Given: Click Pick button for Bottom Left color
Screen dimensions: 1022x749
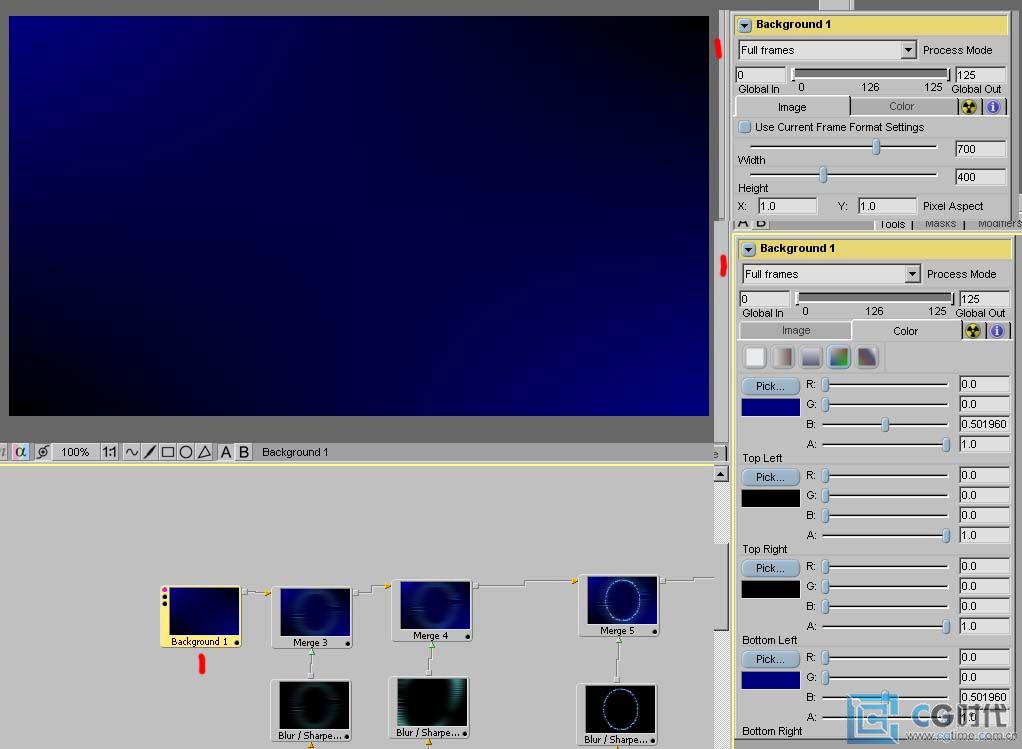Looking at the screenshot, I should 770,568.
